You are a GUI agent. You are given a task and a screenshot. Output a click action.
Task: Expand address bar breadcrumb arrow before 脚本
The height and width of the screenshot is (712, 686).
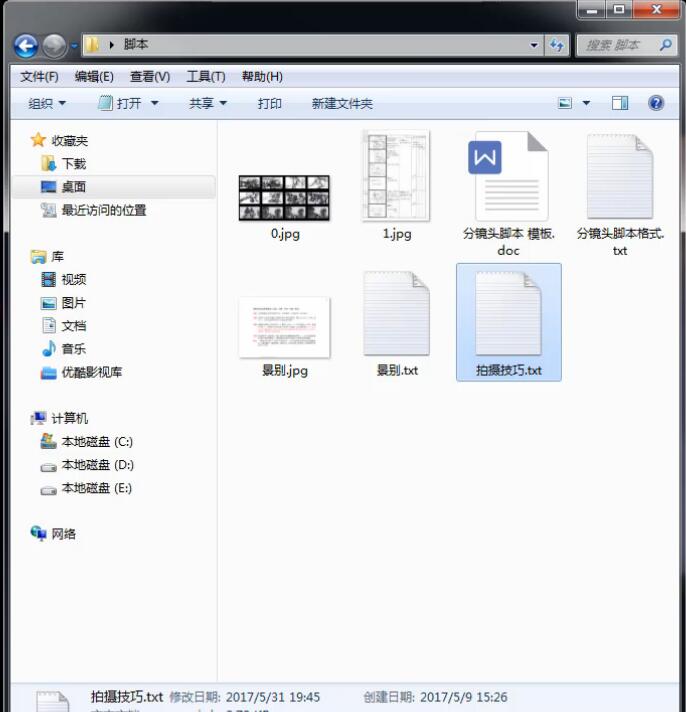coord(111,45)
